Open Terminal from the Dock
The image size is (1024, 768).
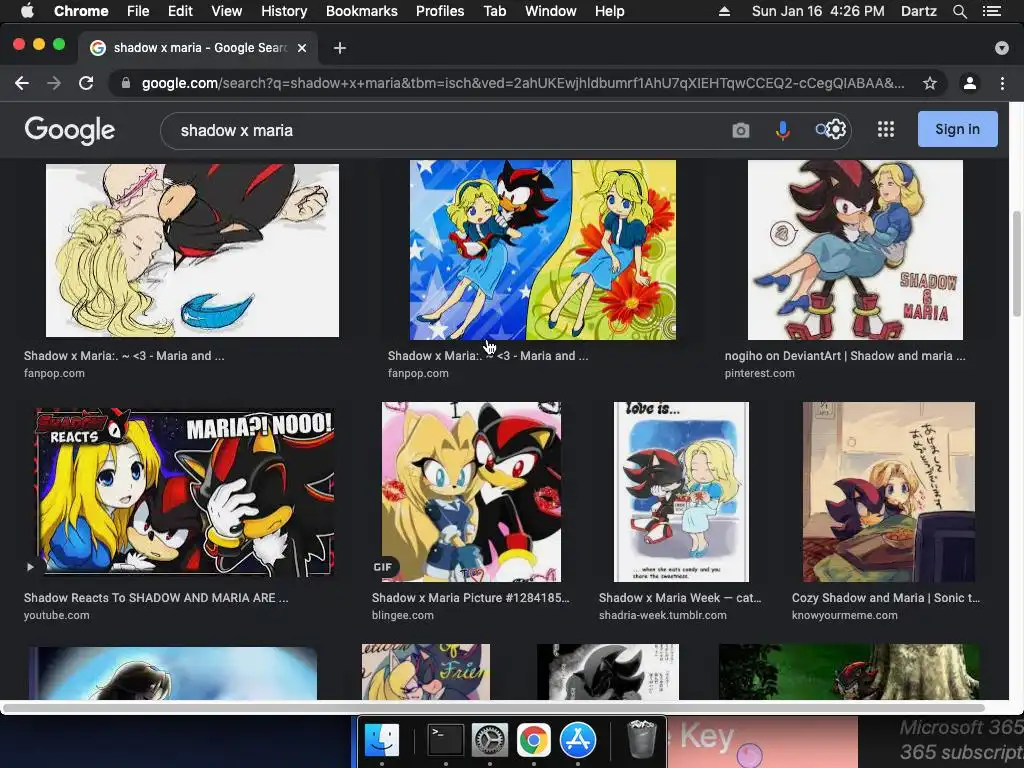click(x=445, y=740)
